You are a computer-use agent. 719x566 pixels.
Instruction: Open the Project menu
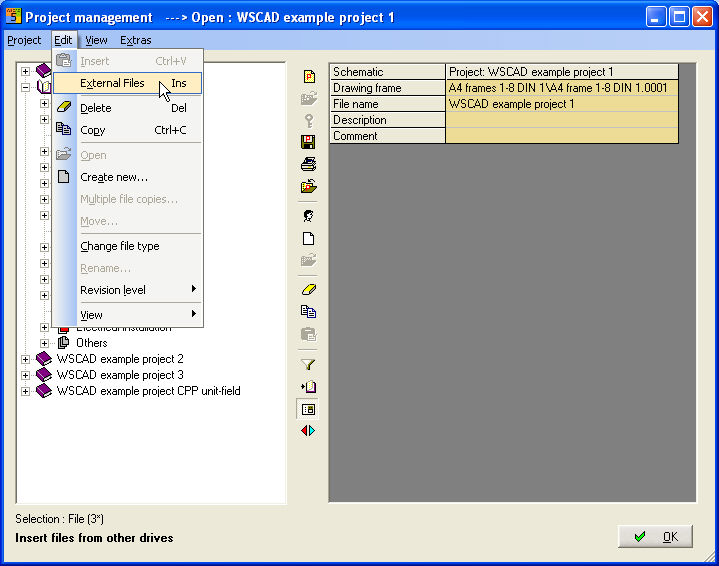24,40
